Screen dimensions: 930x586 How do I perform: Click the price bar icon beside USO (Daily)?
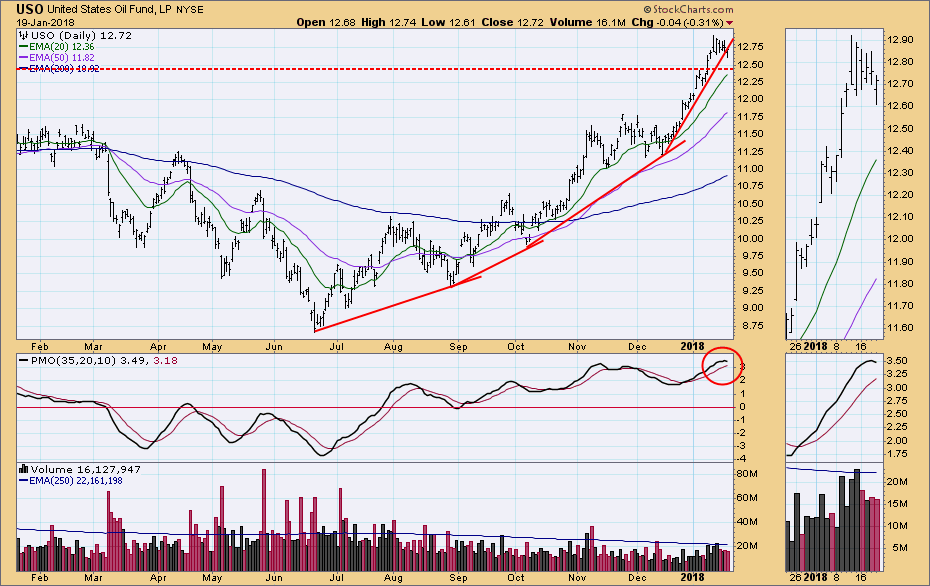point(24,36)
